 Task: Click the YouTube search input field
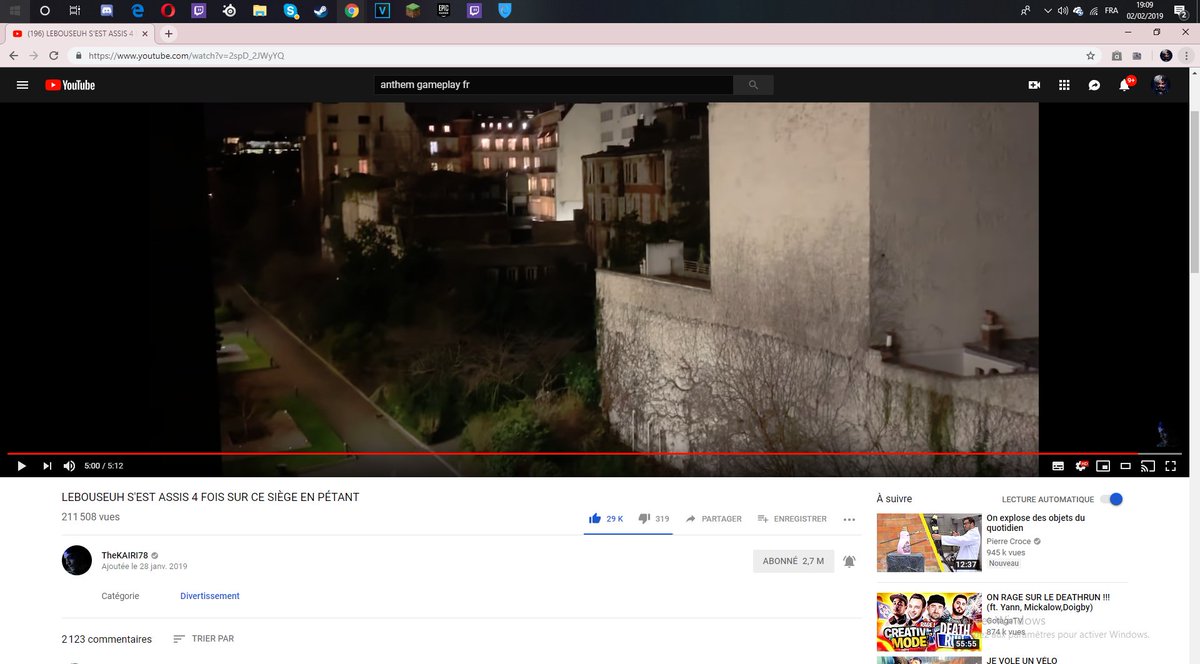tap(554, 85)
